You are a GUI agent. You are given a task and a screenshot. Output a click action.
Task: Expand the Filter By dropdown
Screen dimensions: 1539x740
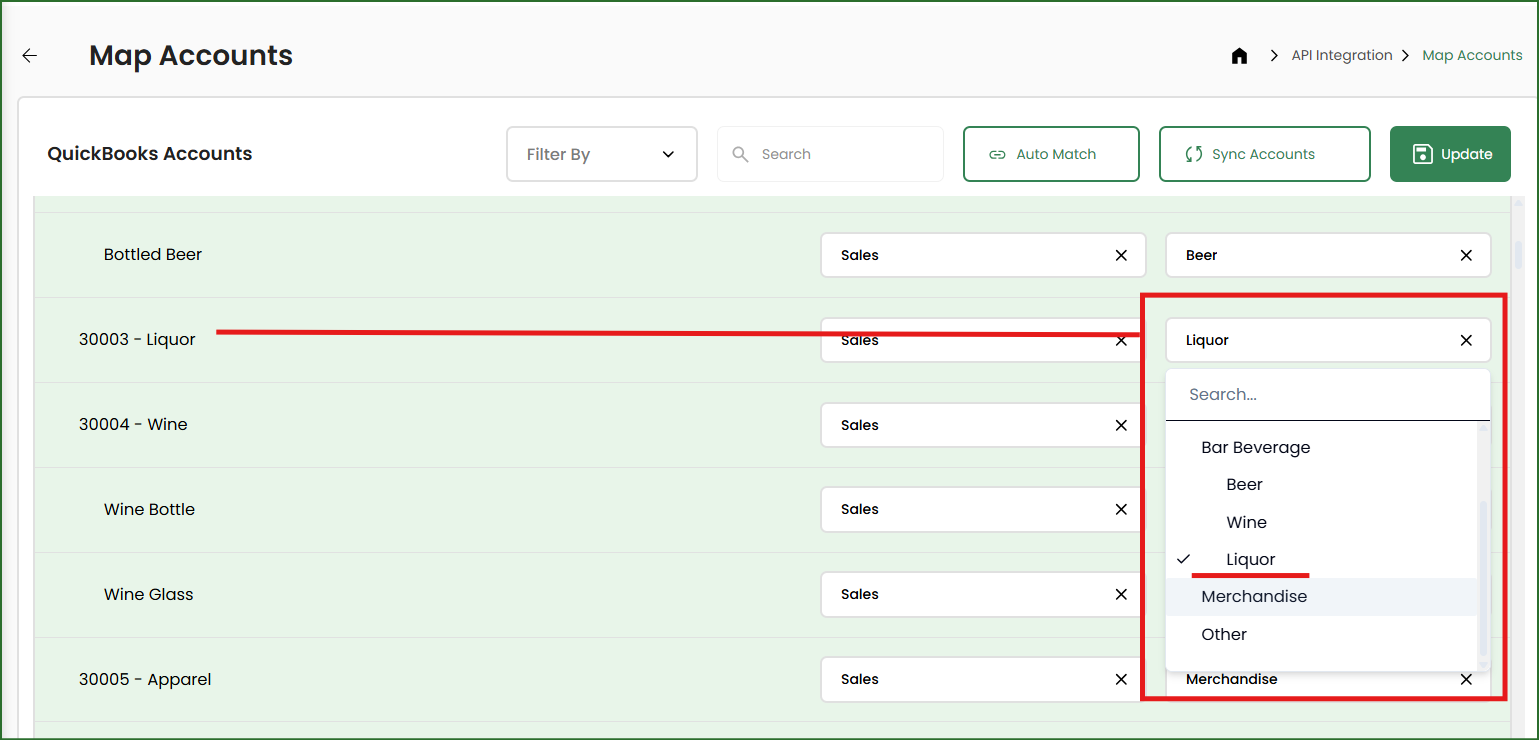pyautogui.click(x=602, y=154)
